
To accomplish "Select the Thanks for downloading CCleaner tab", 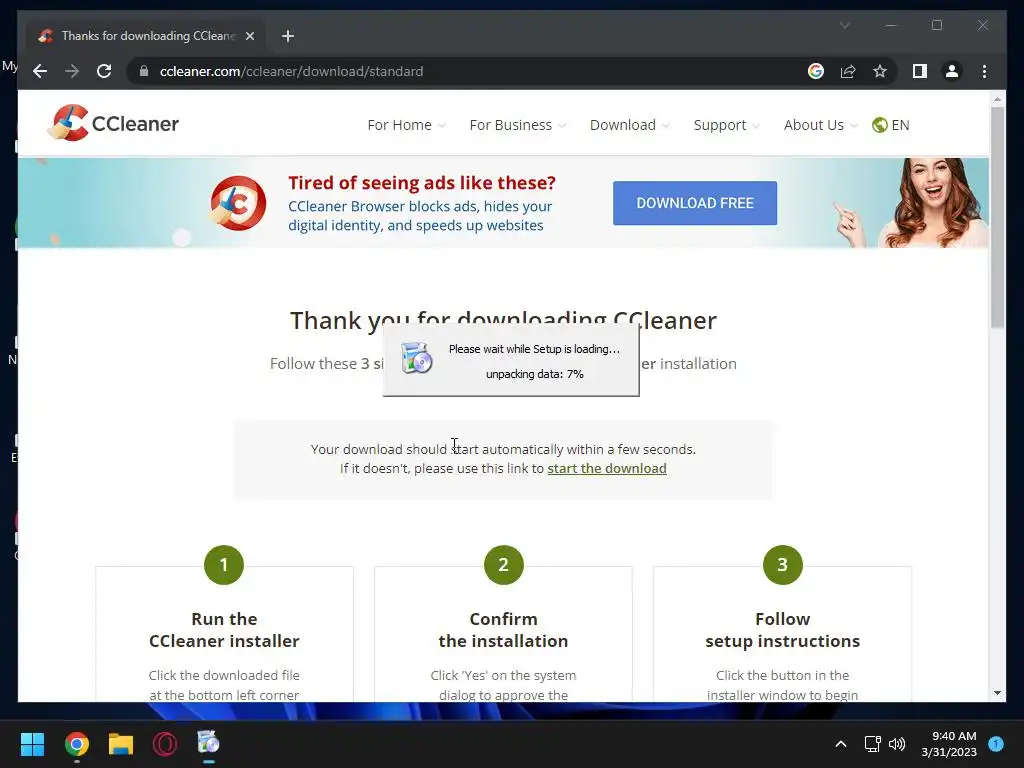I will pyautogui.click(x=146, y=36).
